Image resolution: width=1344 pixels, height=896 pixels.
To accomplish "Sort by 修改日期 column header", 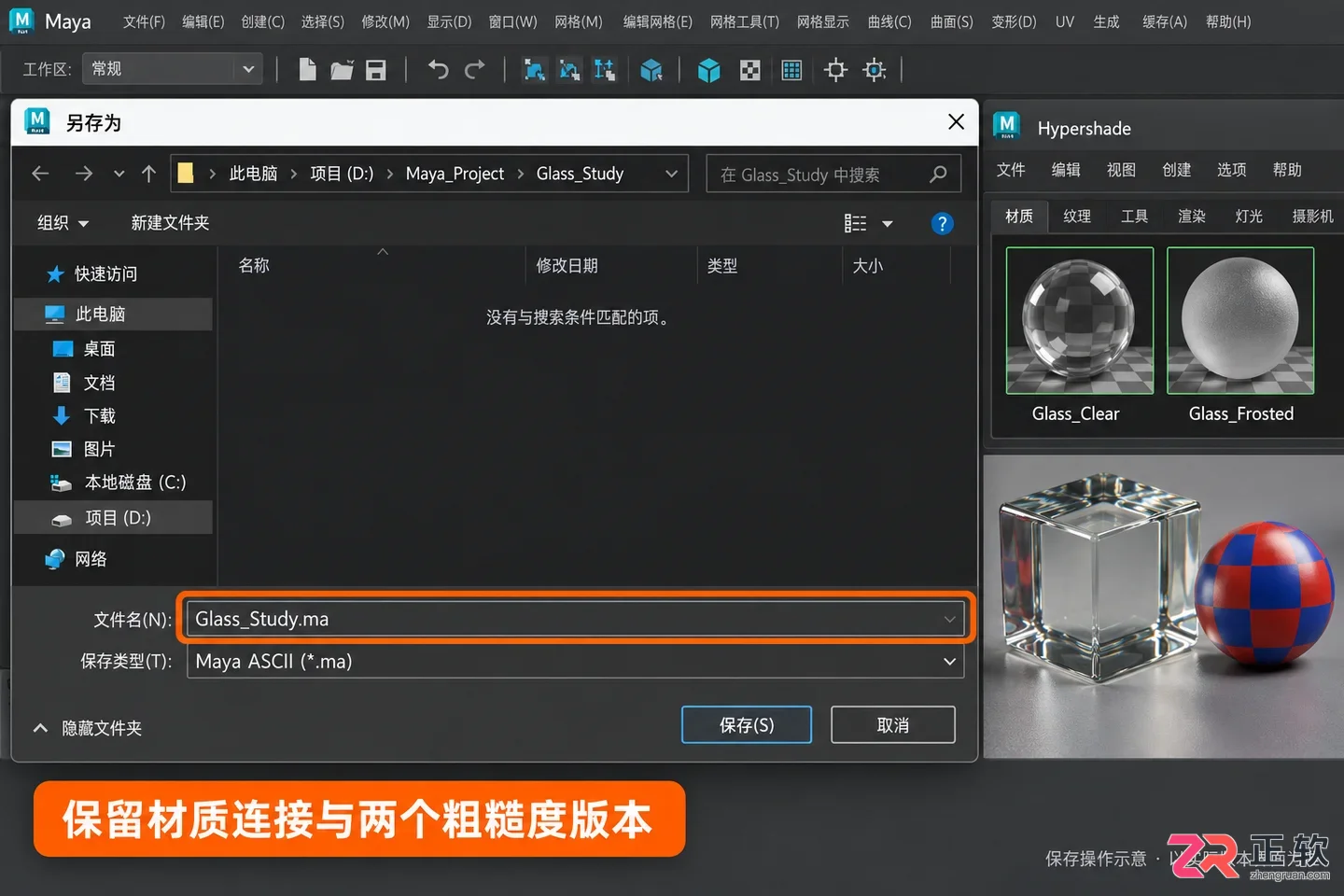I will click(x=567, y=266).
